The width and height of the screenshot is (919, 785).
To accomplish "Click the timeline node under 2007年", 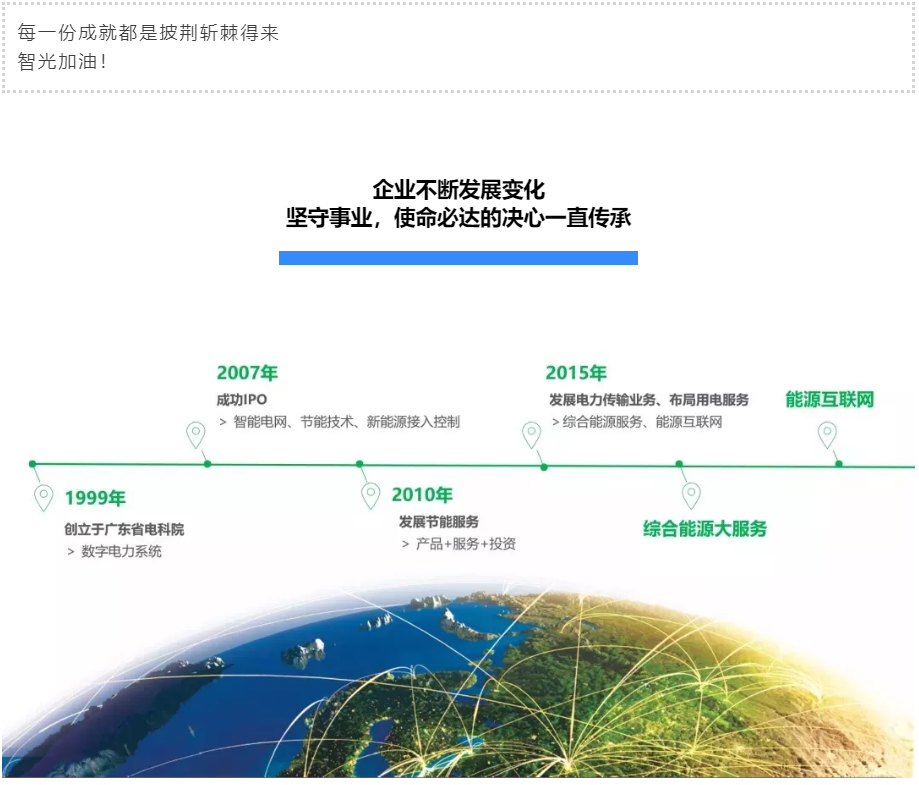I will pyautogui.click(x=207, y=463).
